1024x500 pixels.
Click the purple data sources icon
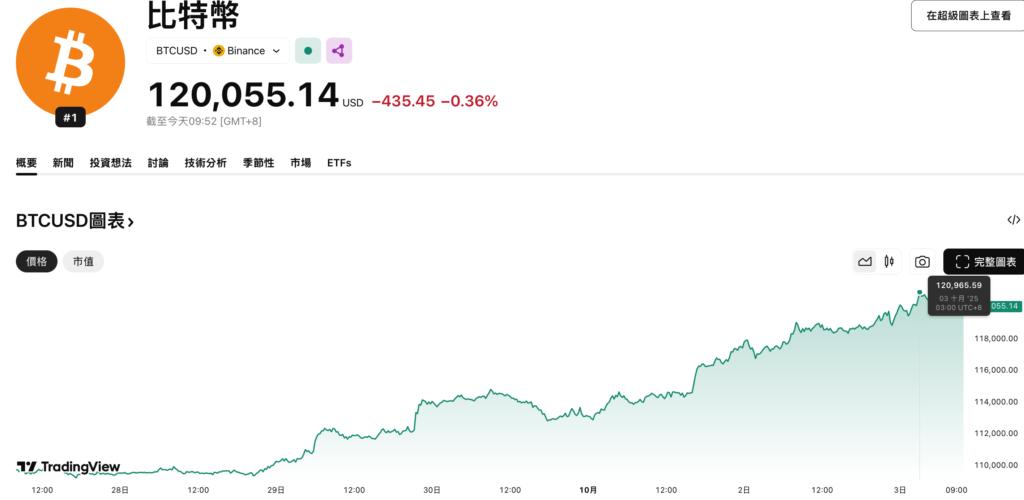[339, 51]
